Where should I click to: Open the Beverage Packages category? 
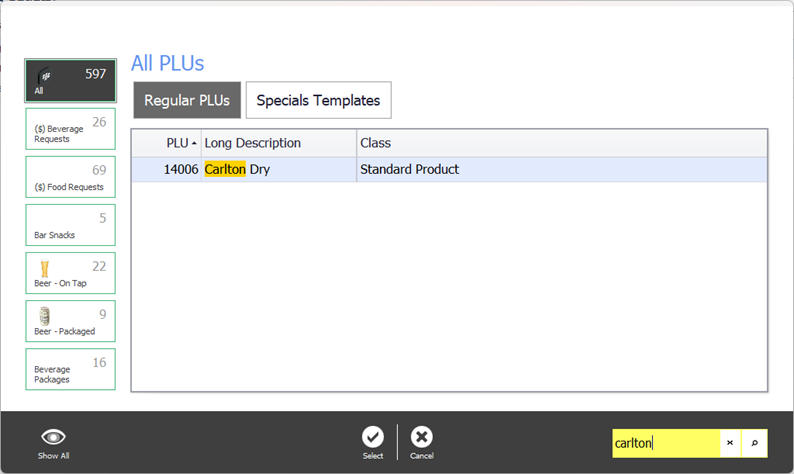pyautogui.click(x=70, y=369)
